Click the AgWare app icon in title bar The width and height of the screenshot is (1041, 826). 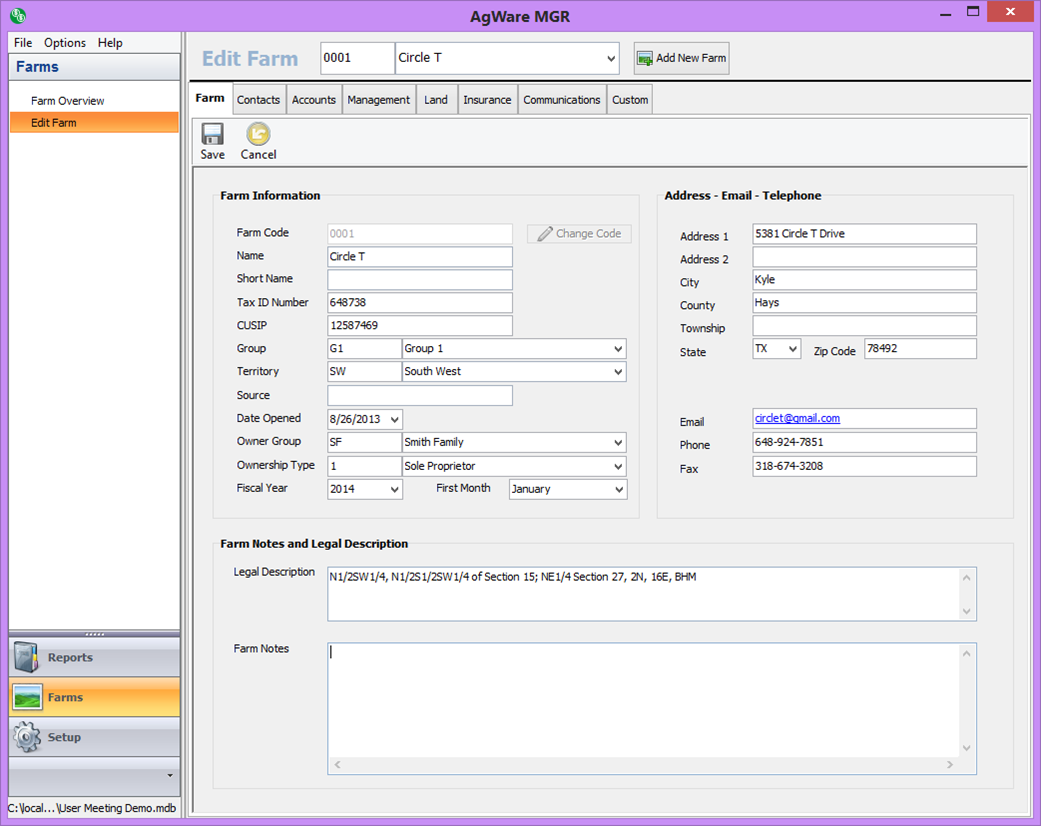point(17,15)
